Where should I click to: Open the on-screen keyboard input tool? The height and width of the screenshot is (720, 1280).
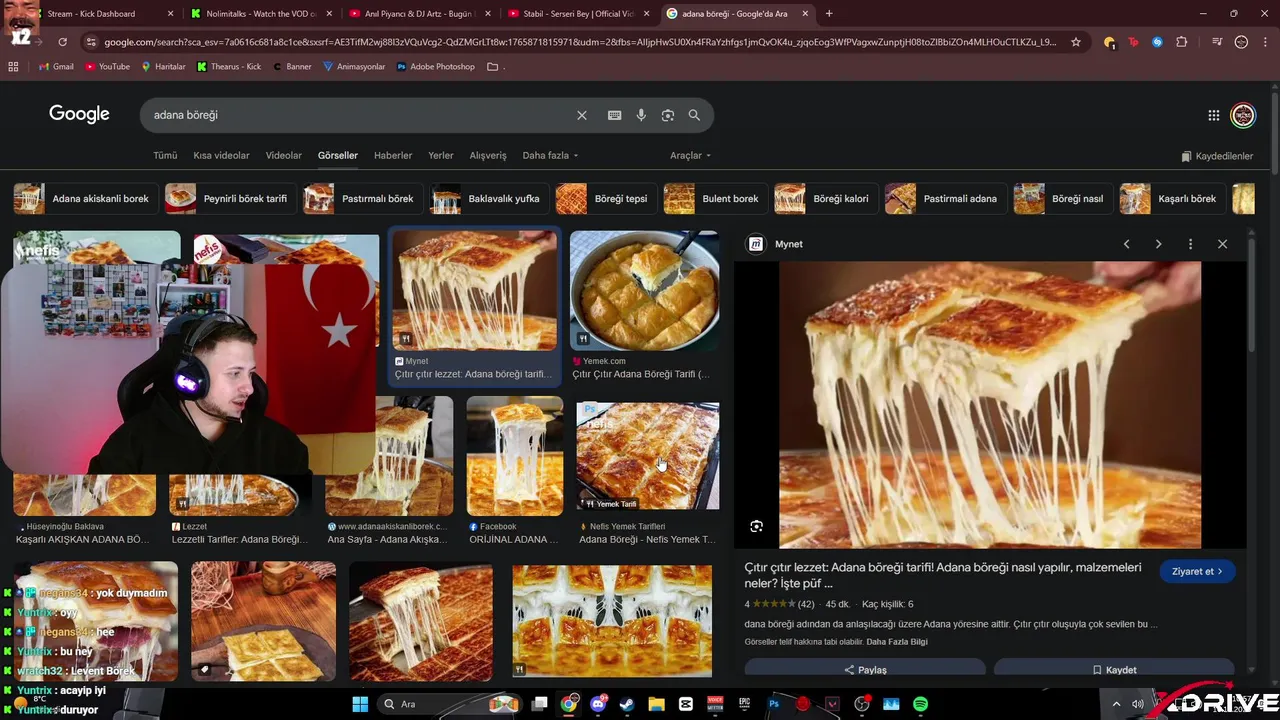[615, 115]
